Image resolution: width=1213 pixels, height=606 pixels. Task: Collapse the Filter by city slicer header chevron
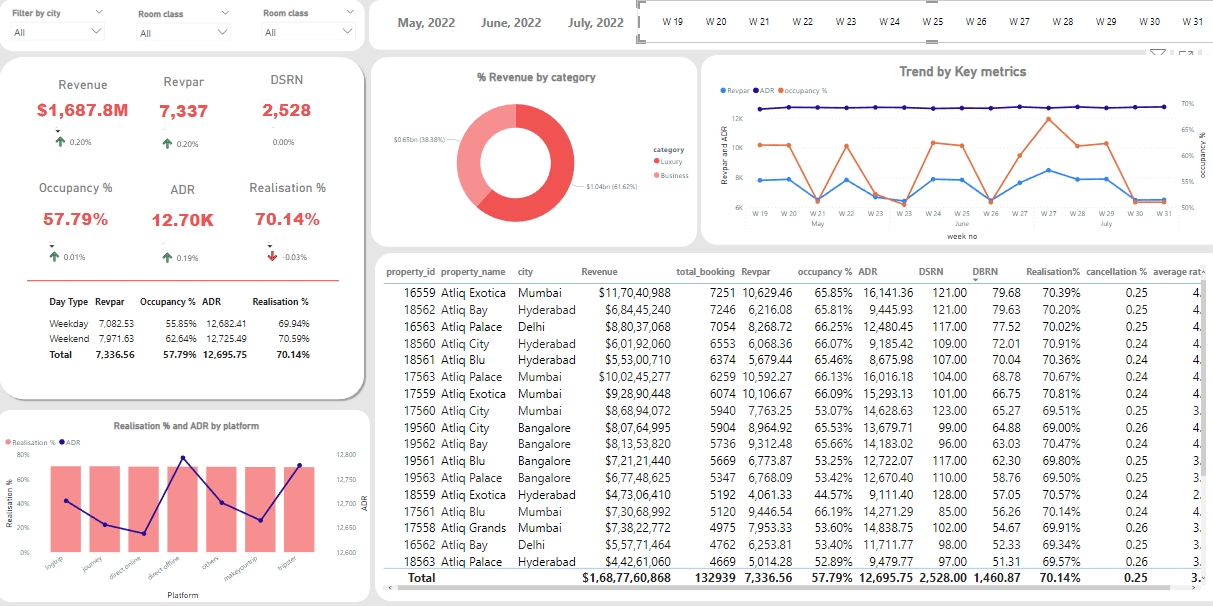[99, 11]
